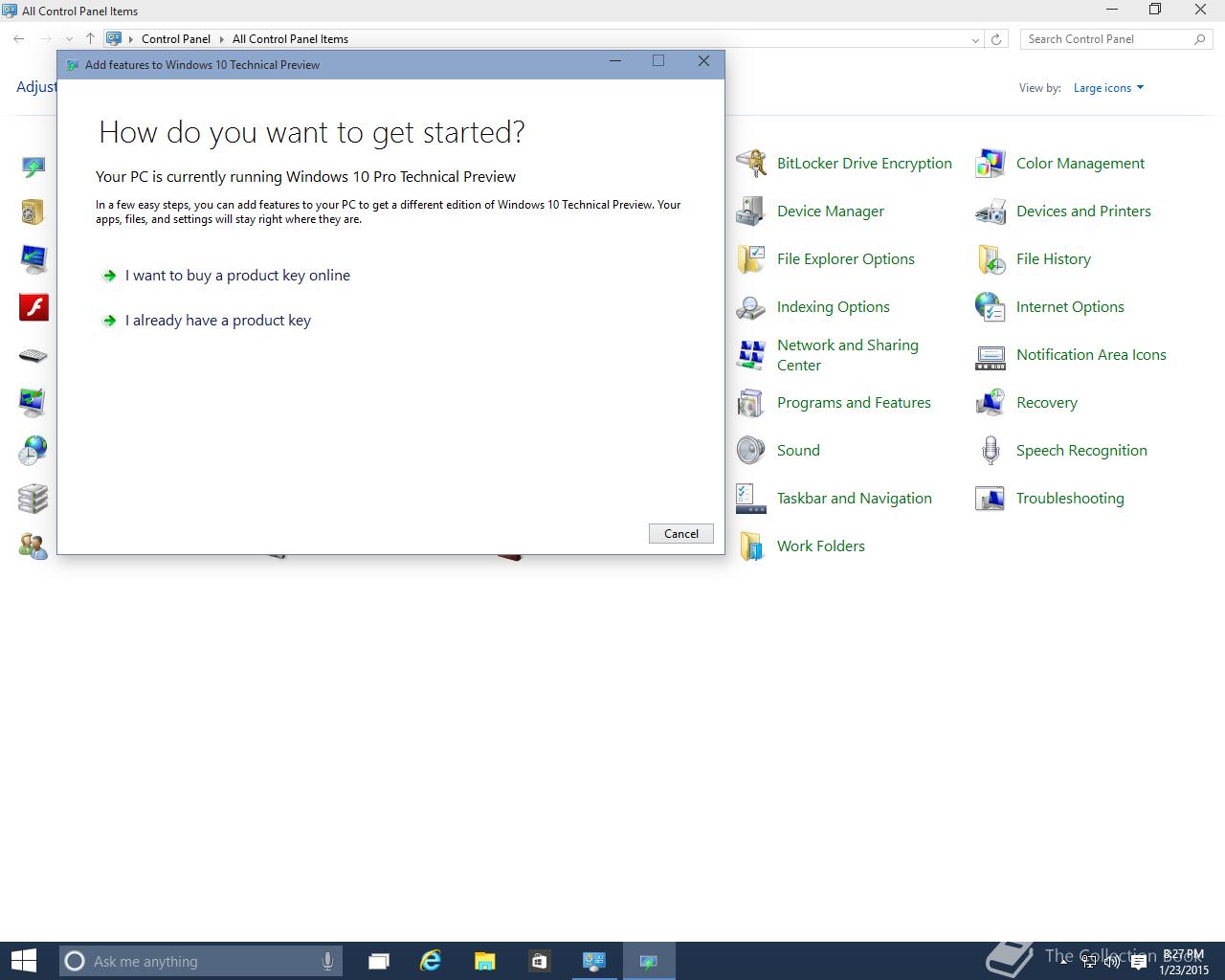Open the Devices and Printers icon
Viewport: 1225px width, 980px height.
[x=991, y=212]
